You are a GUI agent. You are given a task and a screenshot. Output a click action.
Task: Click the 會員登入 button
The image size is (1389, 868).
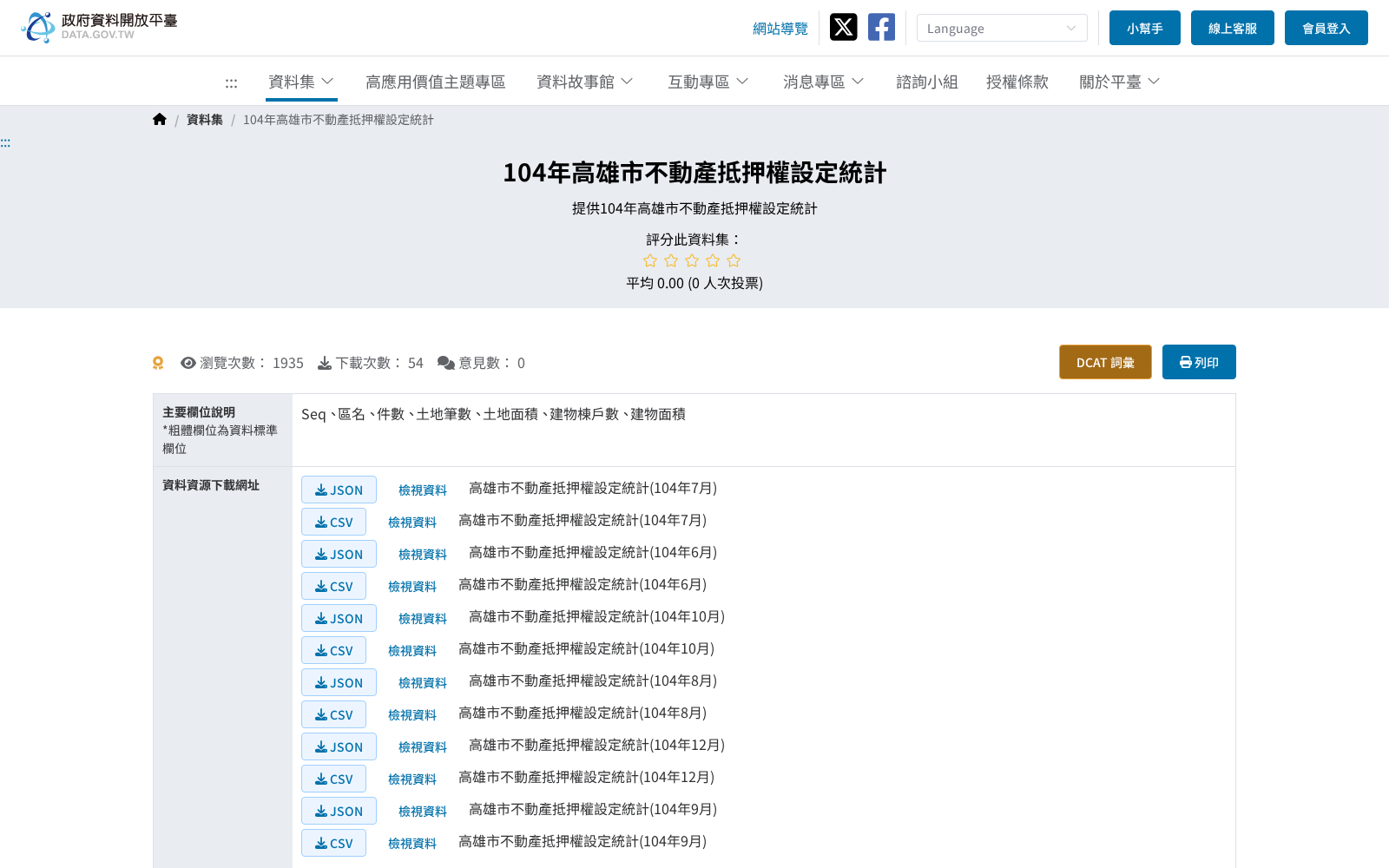[1326, 28]
